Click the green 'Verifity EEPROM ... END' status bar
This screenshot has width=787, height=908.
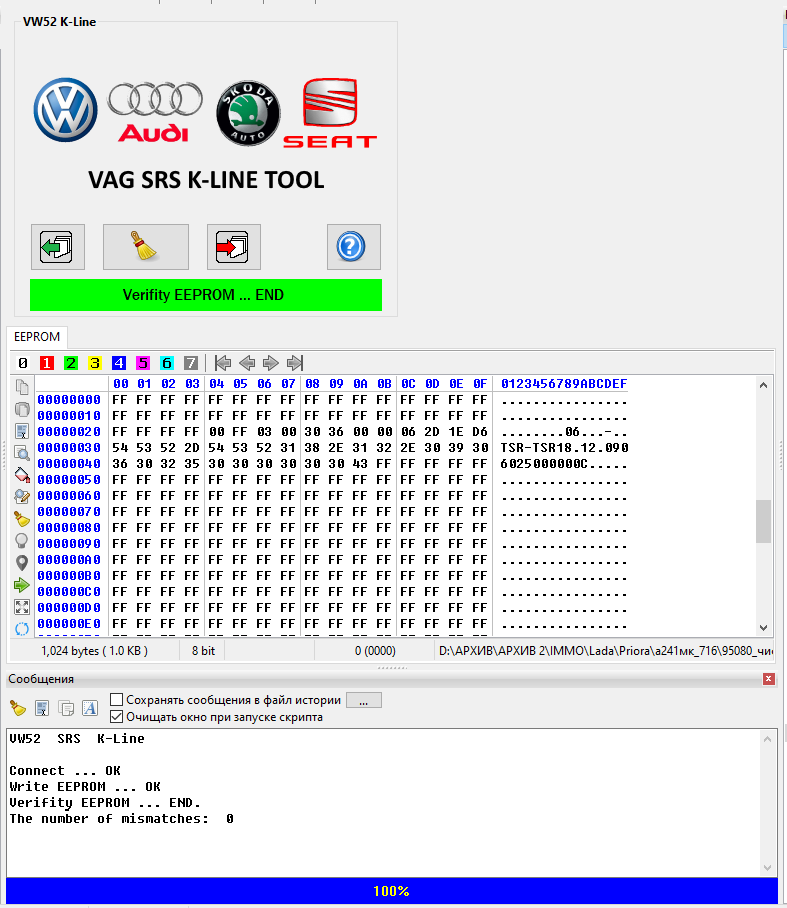click(206, 295)
